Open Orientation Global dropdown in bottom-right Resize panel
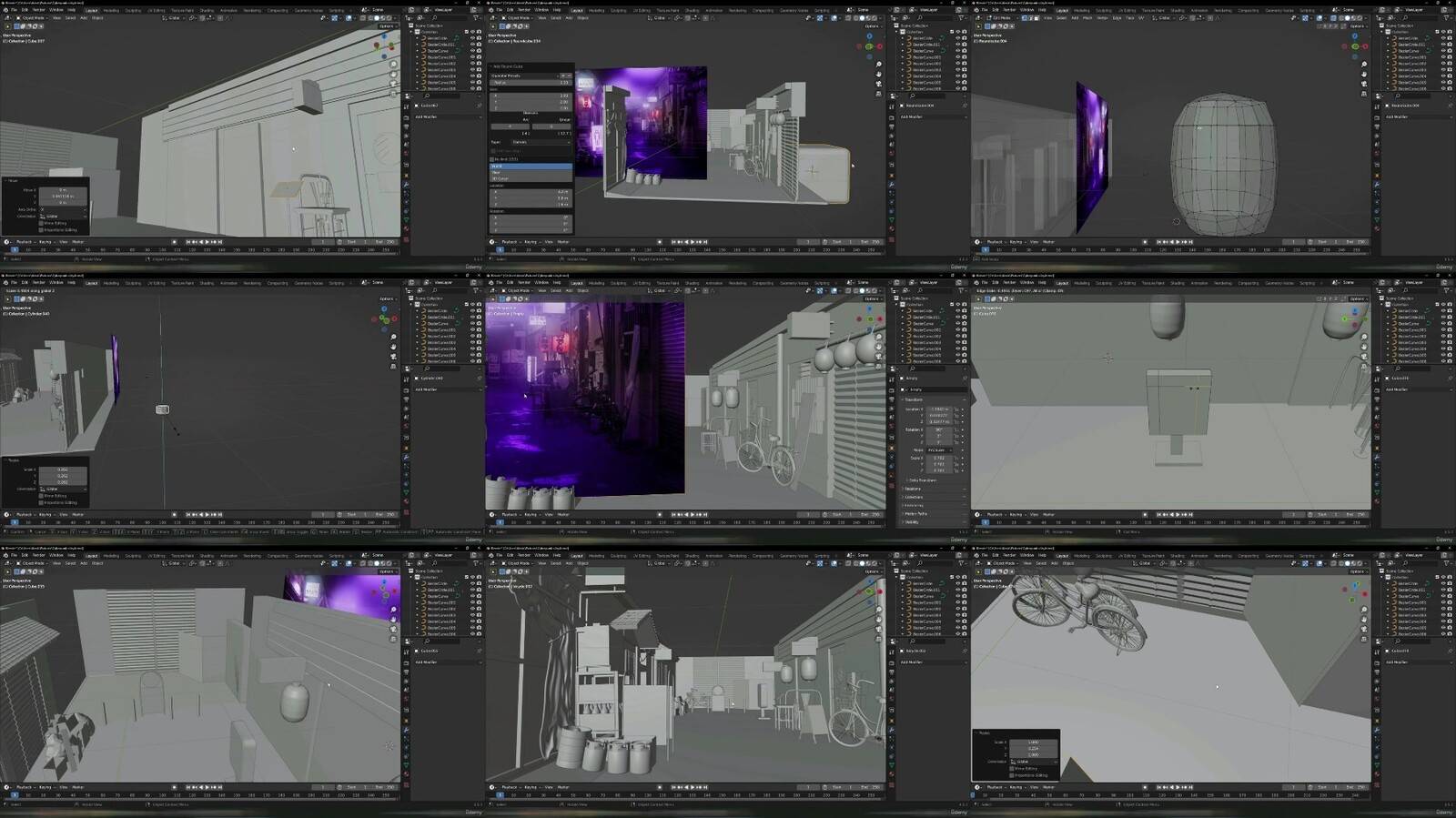The height and width of the screenshot is (818, 1456). point(1032,762)
